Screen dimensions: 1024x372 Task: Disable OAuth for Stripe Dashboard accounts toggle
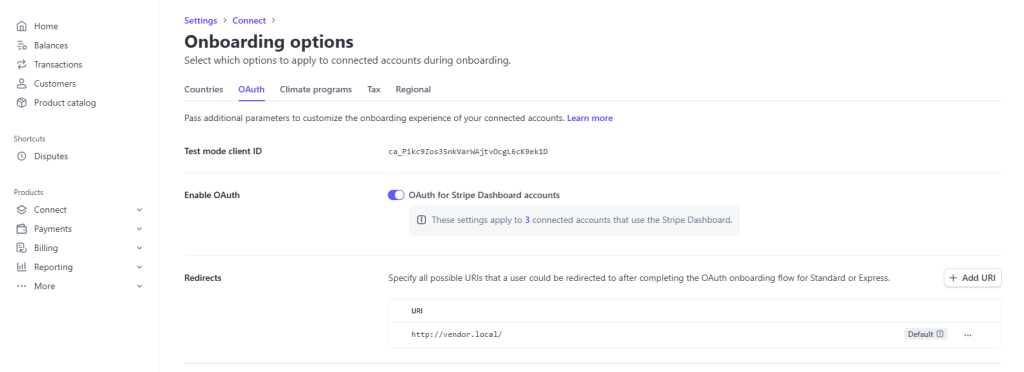click(396, 195)
